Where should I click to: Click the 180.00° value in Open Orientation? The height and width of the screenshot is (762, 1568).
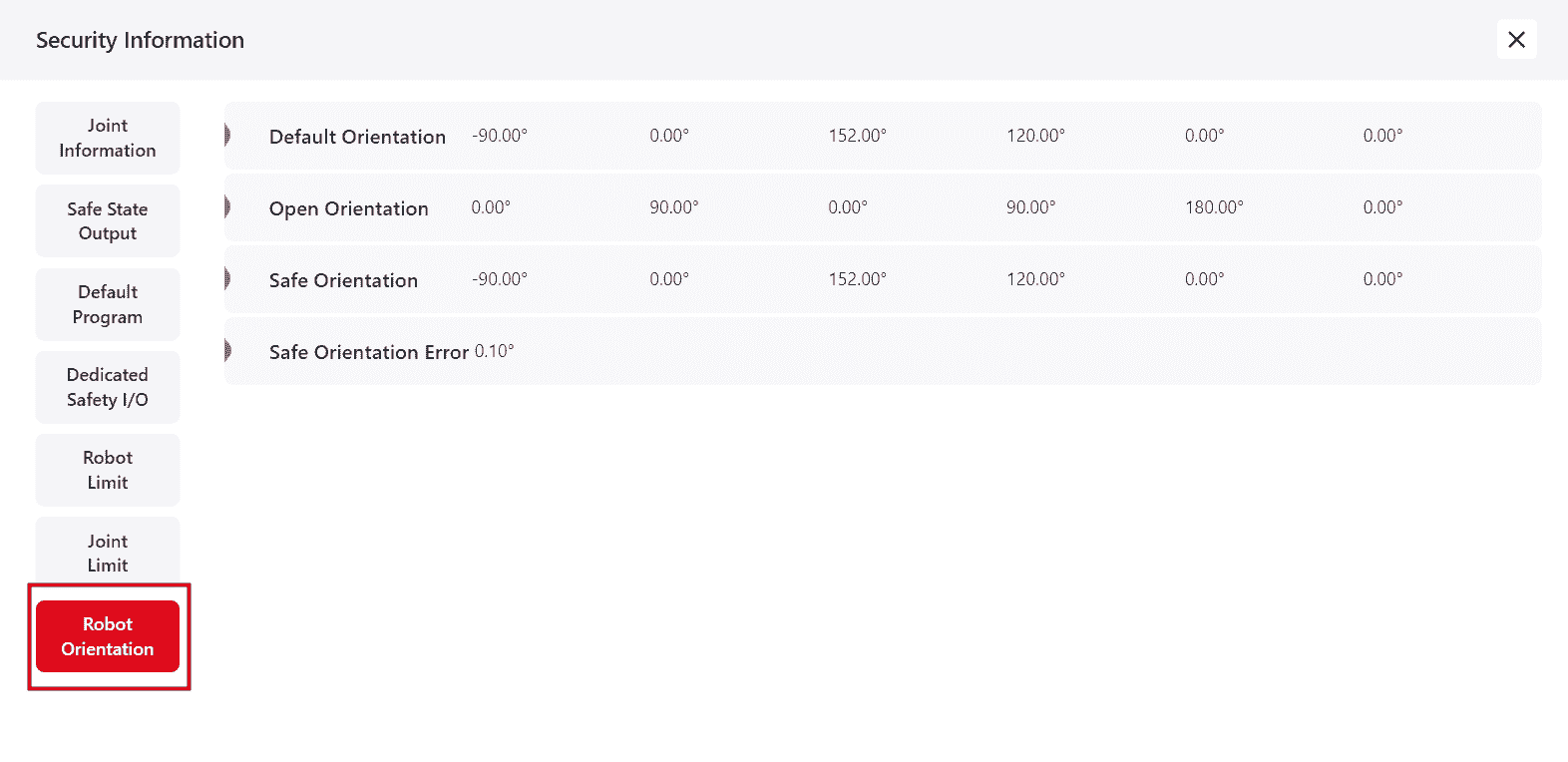click(1214, 207)
